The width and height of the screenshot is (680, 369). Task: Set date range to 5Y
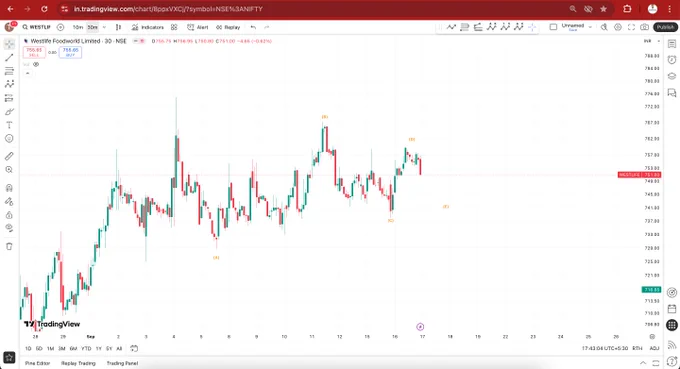[109, 348]
